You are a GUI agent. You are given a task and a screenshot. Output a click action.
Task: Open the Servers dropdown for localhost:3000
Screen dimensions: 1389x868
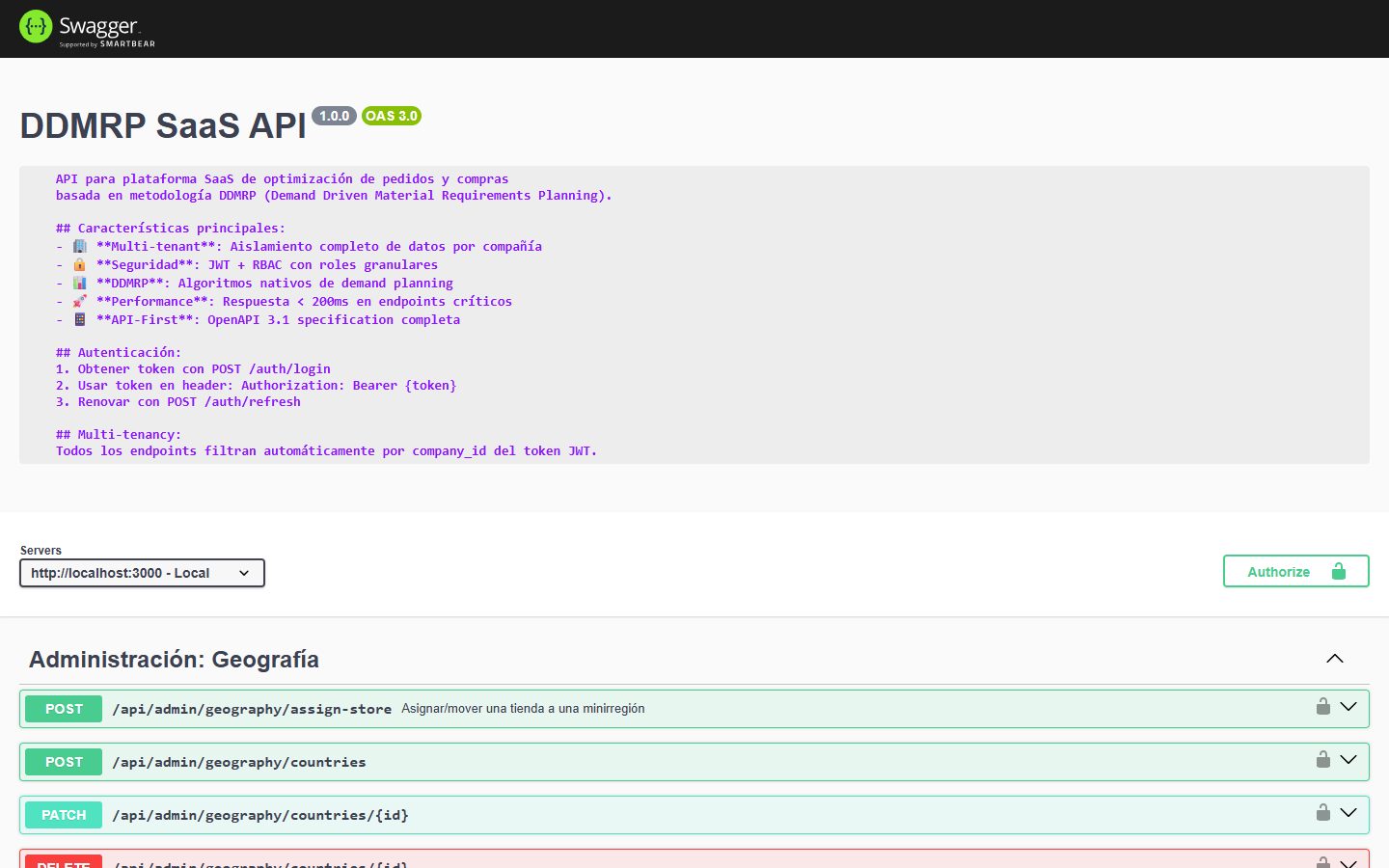coord(142,573)
